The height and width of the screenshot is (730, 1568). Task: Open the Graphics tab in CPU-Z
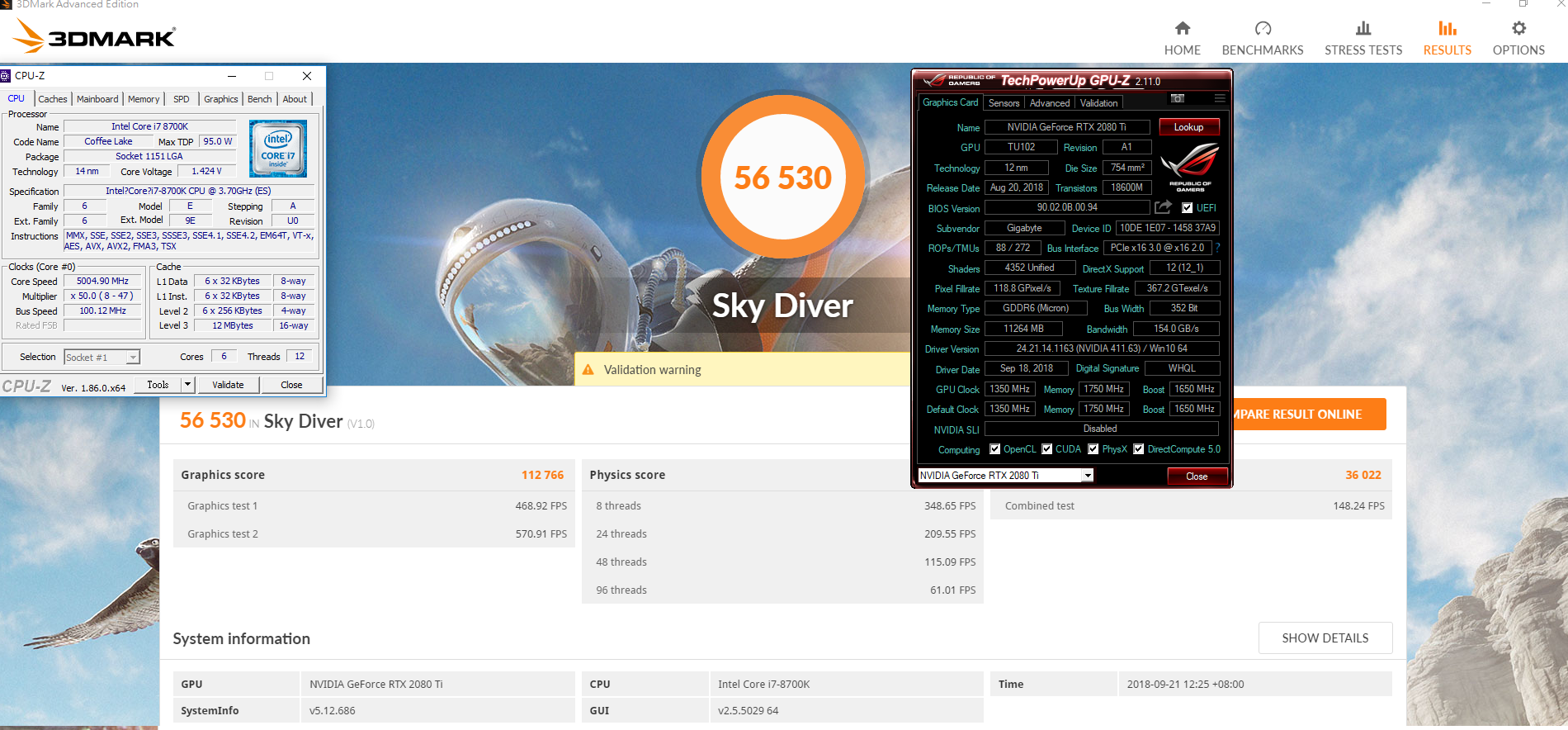click(x=221, y=99)
